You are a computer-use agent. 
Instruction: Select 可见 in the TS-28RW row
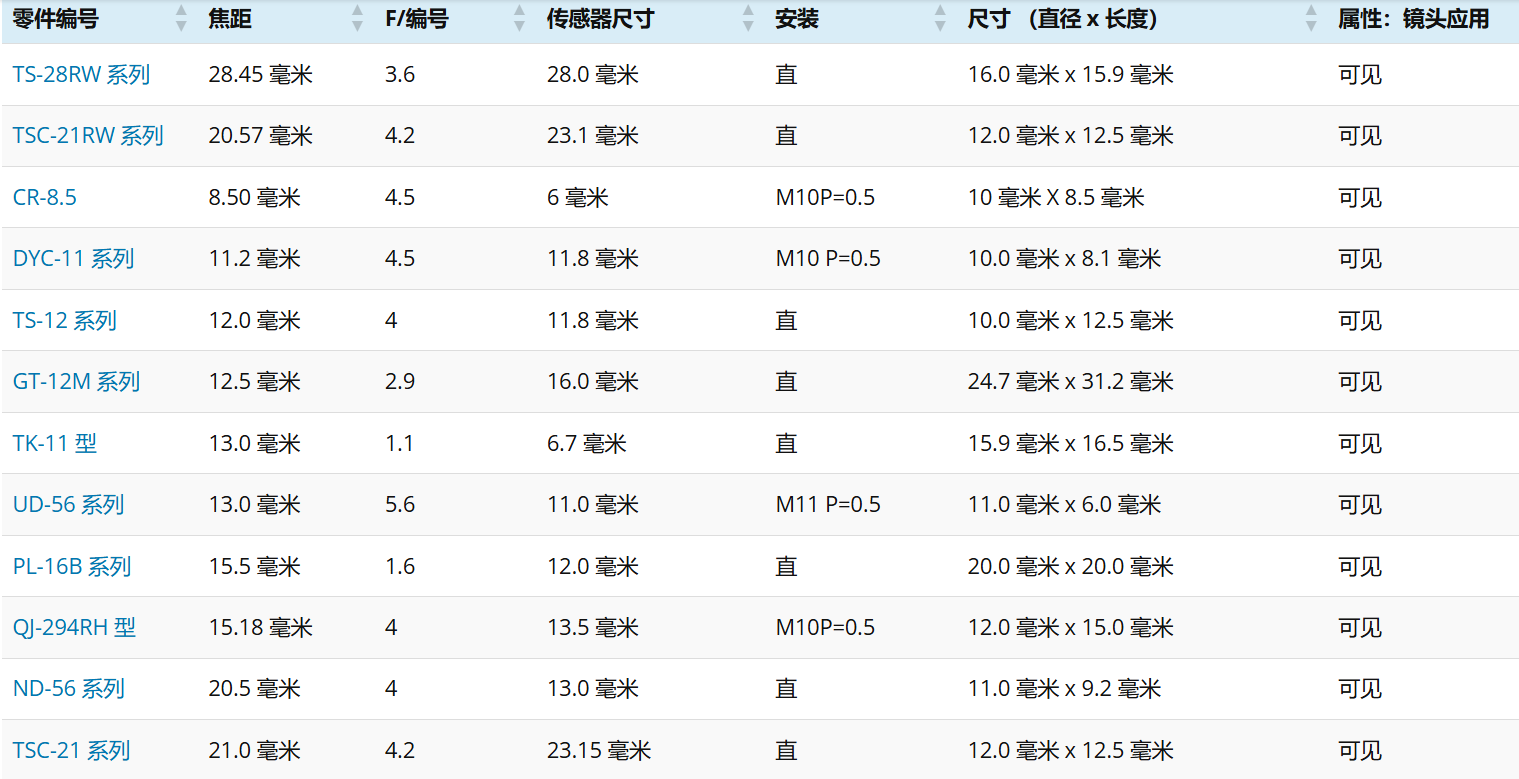tap(1360, 74)
